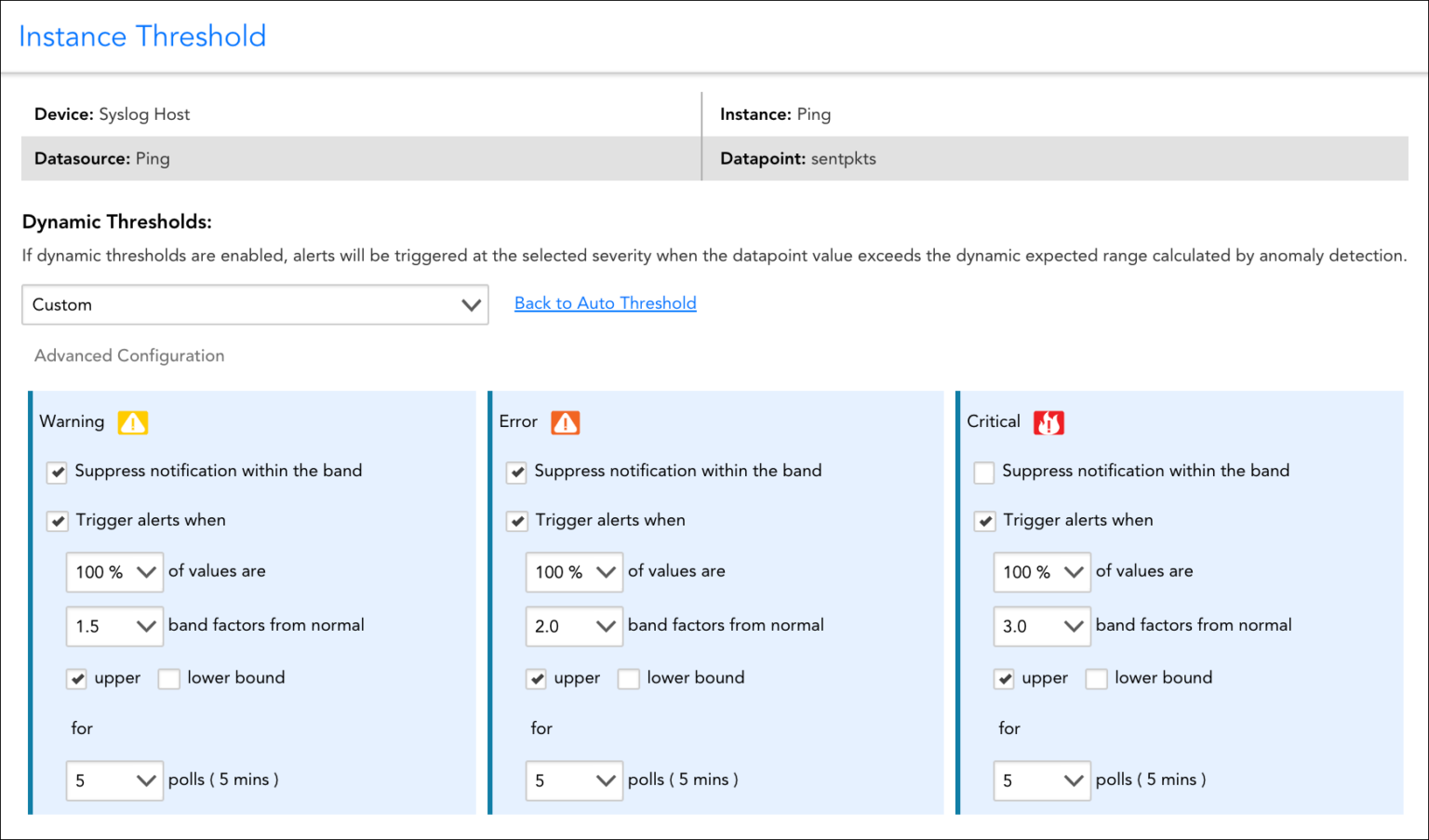This screenshot has height=840, width=1429.
Task: Click Advanced Configuration
Action: [128, 355]
